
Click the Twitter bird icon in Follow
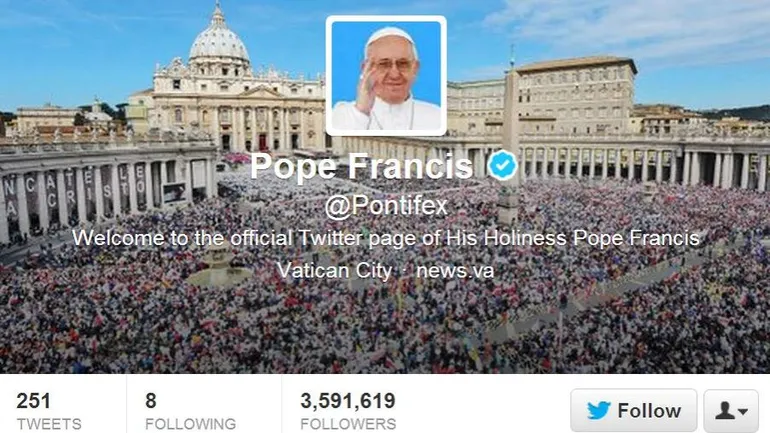599,410
